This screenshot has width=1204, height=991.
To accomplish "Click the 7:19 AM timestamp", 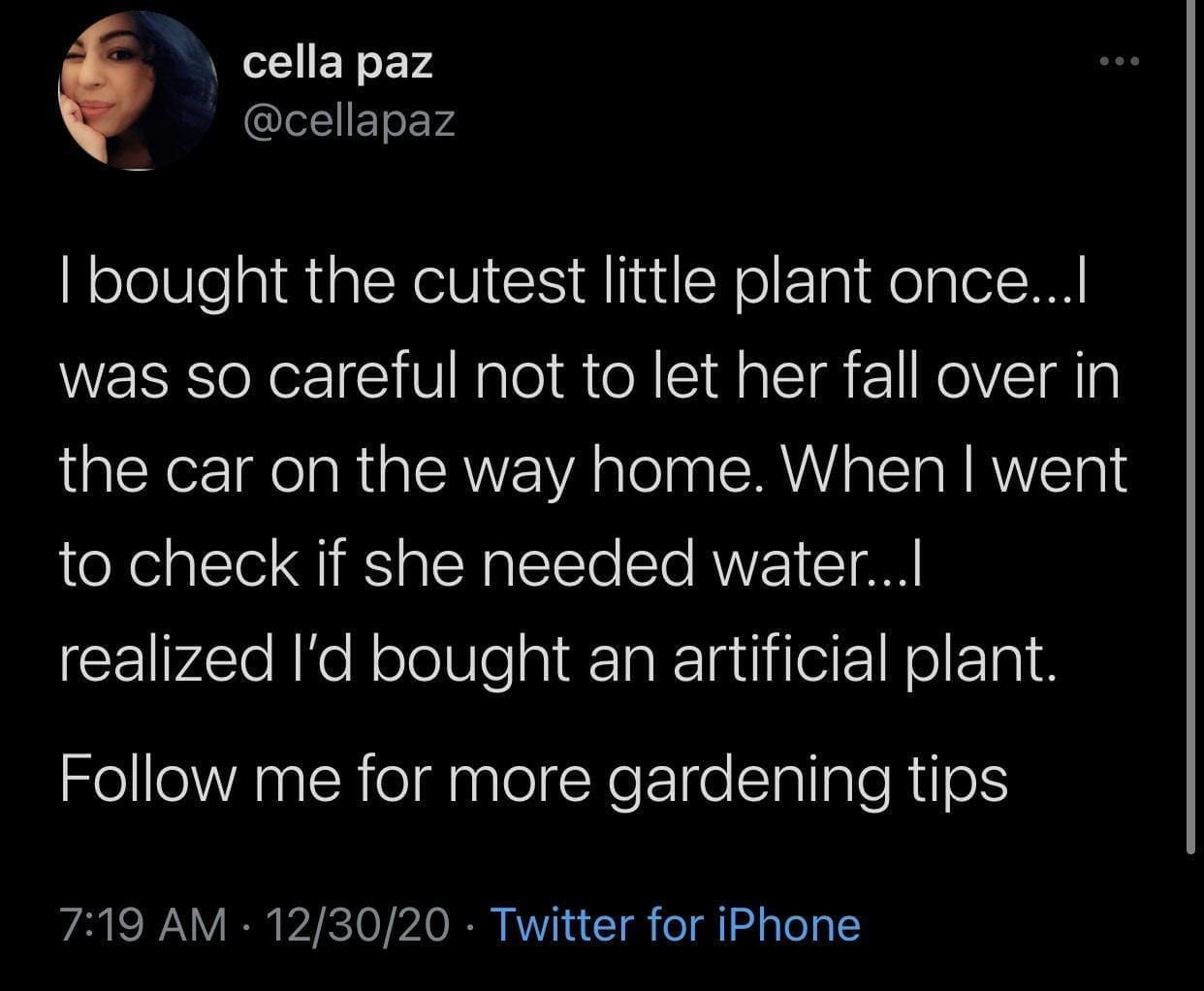I will pos(143,924).
